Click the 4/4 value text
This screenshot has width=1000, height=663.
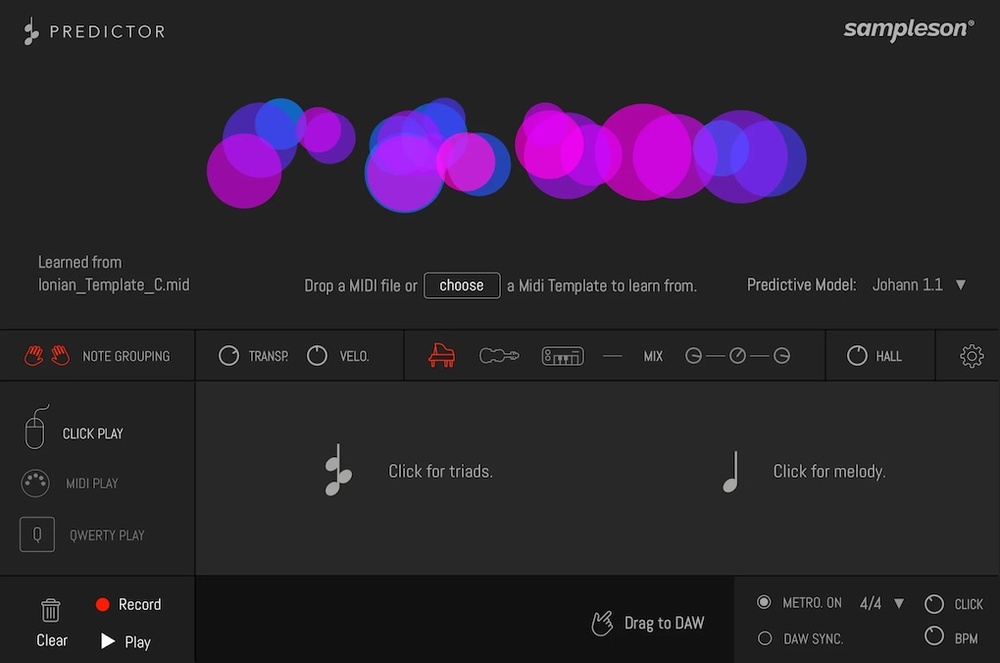(x=870, y=603)
